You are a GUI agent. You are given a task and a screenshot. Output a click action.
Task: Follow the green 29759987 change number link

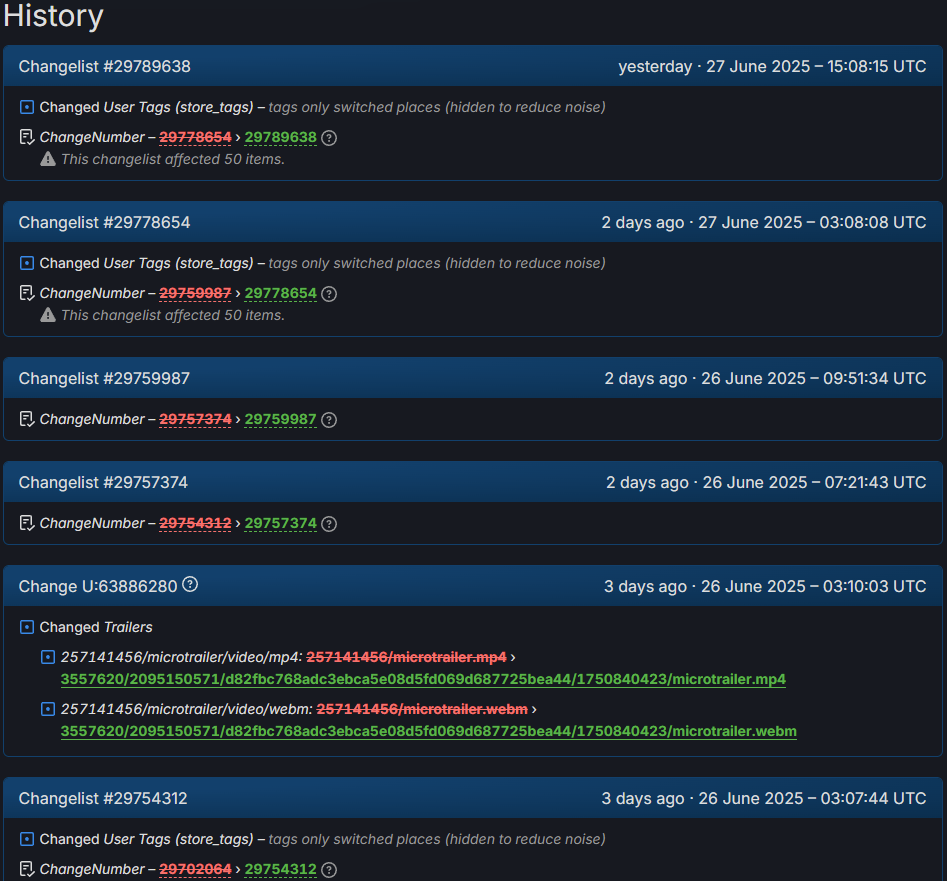tap(280, 419)
